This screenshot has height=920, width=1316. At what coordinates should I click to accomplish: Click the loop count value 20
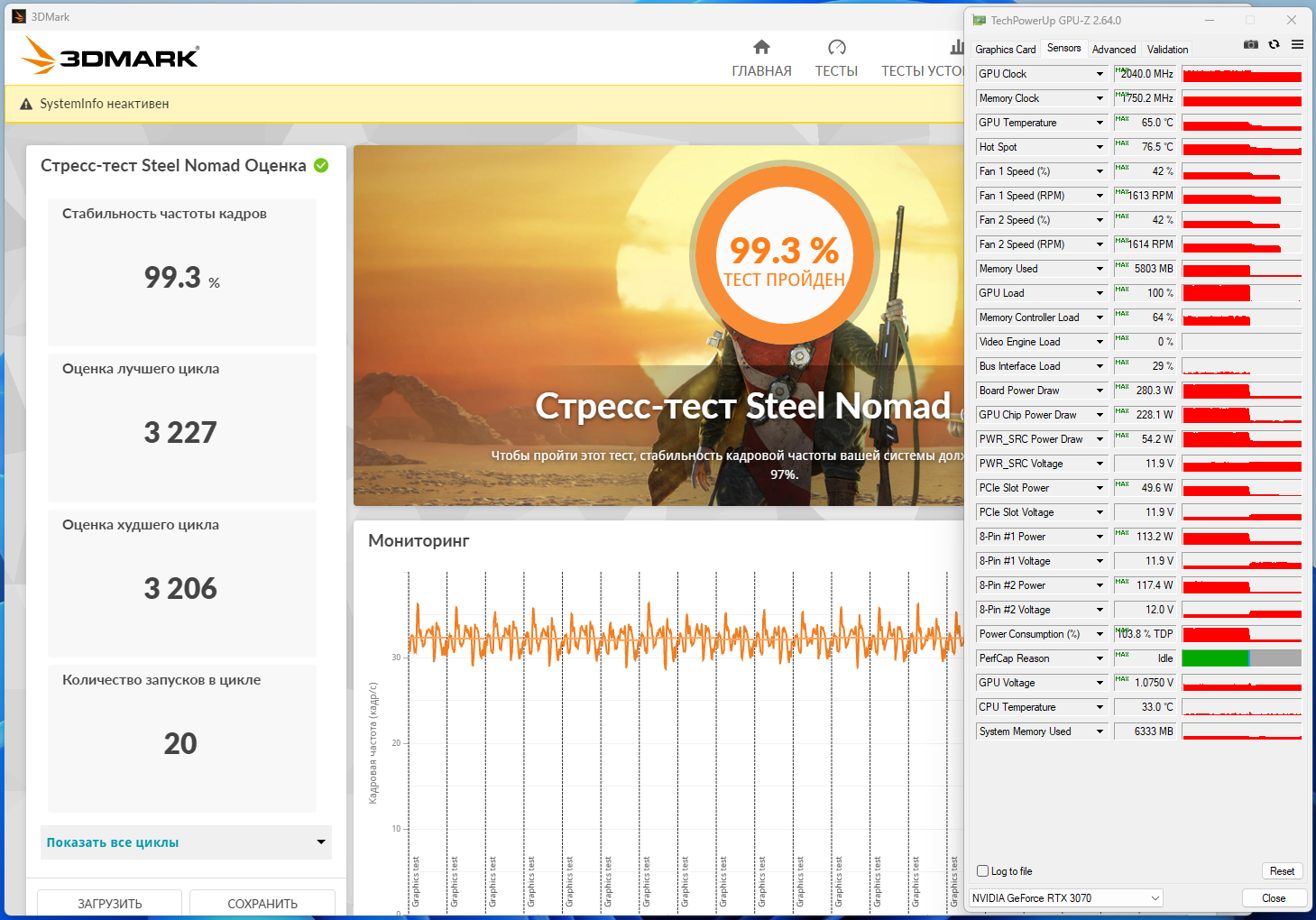[180, 744]
